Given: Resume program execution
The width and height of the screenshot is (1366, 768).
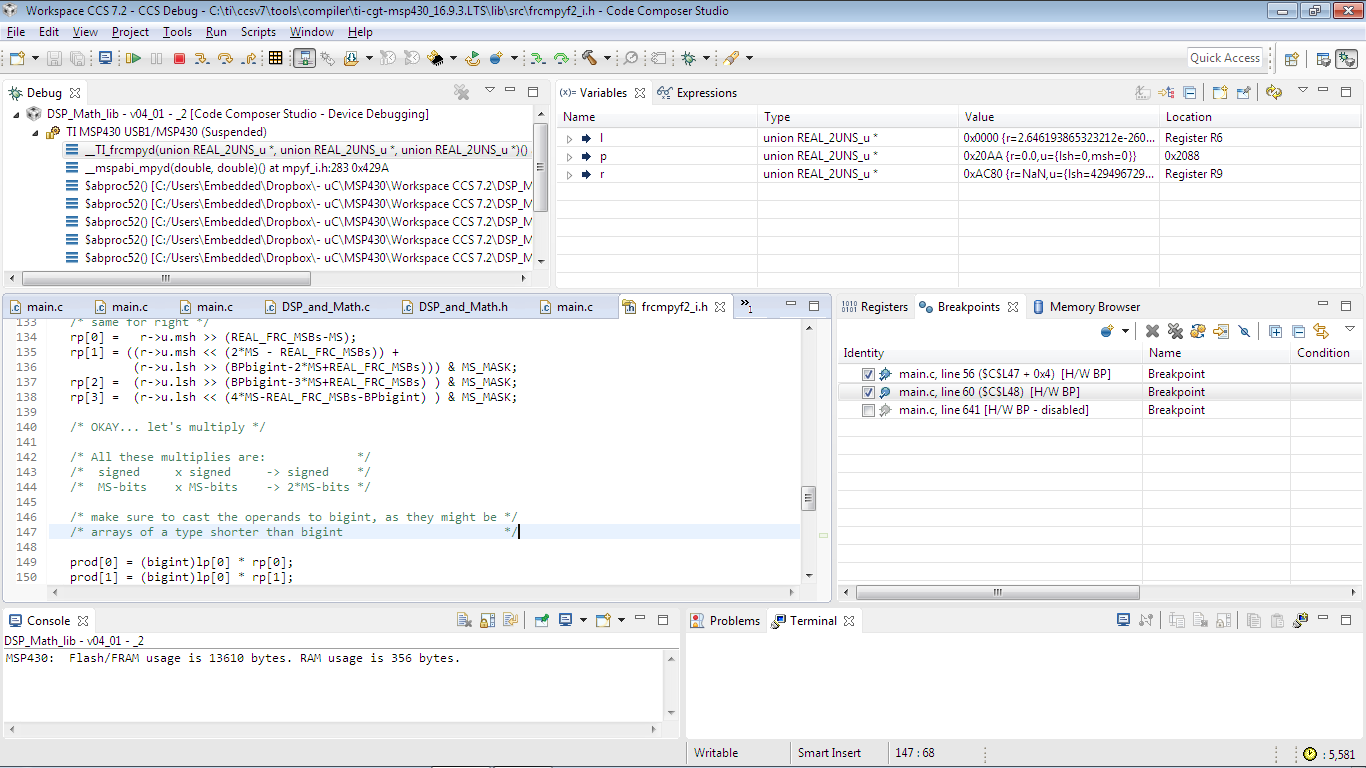Looking at the screenshot, I should tap(133, 57).
